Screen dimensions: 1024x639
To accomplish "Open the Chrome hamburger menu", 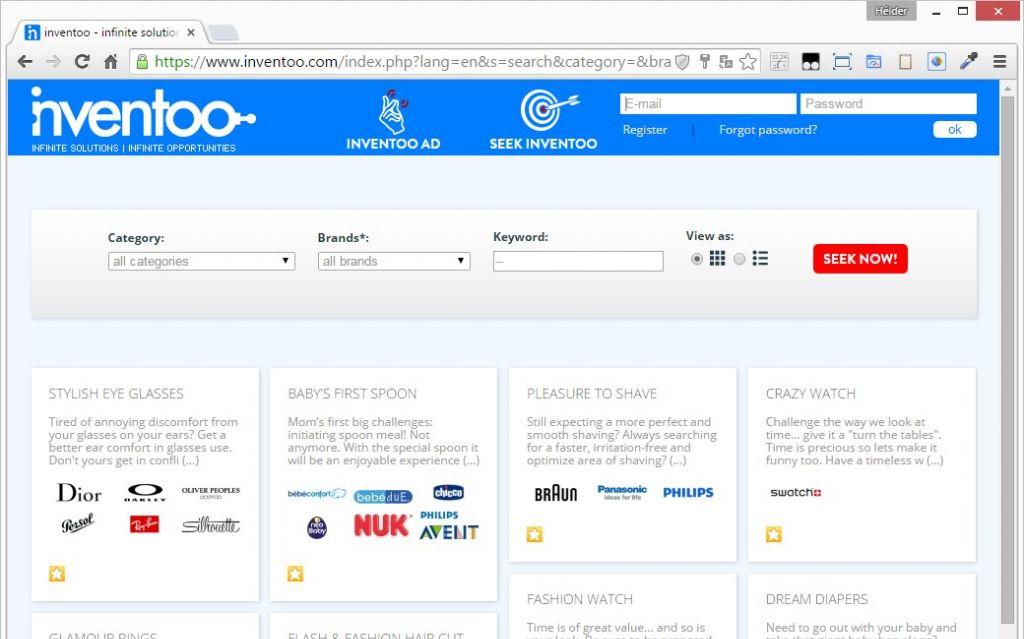I will click(x=999, y=62).
